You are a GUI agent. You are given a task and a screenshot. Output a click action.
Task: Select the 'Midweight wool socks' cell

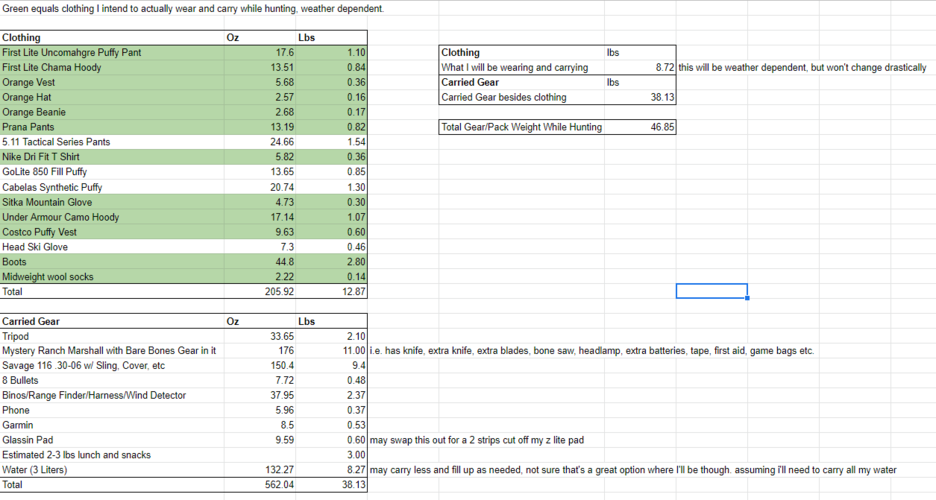[112, 277]
